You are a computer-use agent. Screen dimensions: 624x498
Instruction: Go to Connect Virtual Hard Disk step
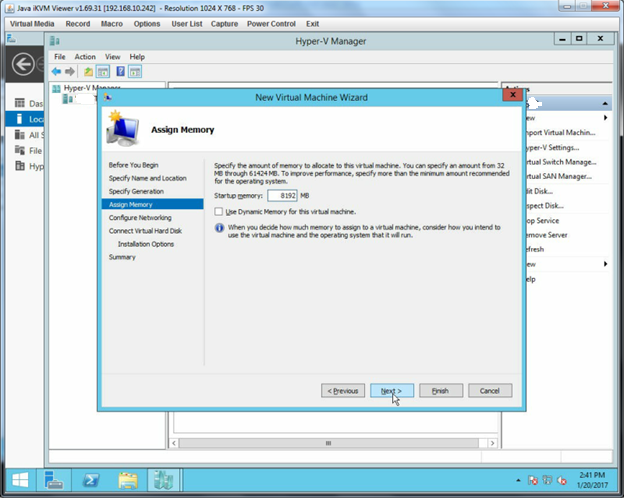click(x=145, y=230)
